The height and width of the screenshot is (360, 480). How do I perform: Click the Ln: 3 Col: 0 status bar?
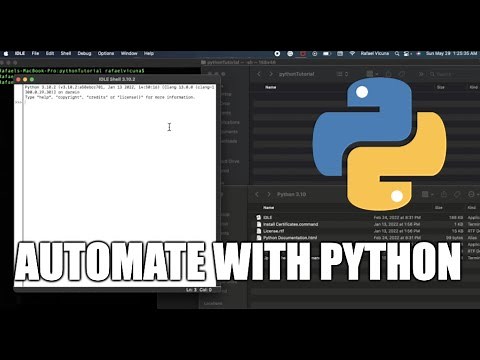199,290
